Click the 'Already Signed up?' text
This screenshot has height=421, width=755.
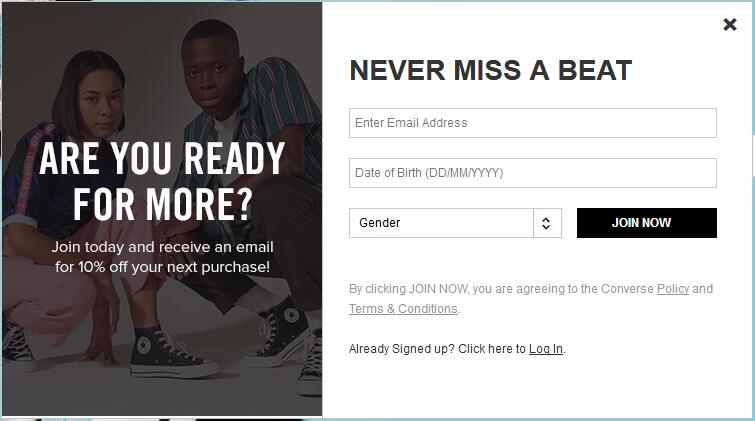coord(436,349)
